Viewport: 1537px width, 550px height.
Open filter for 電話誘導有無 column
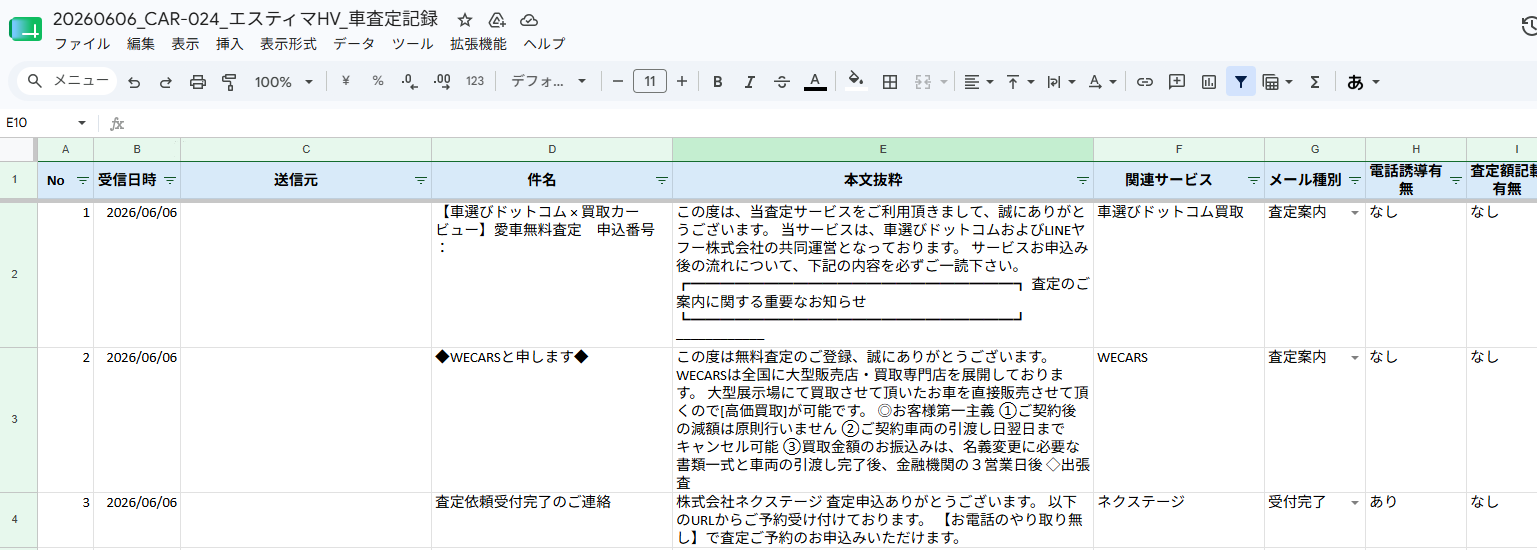(1455, 180)
